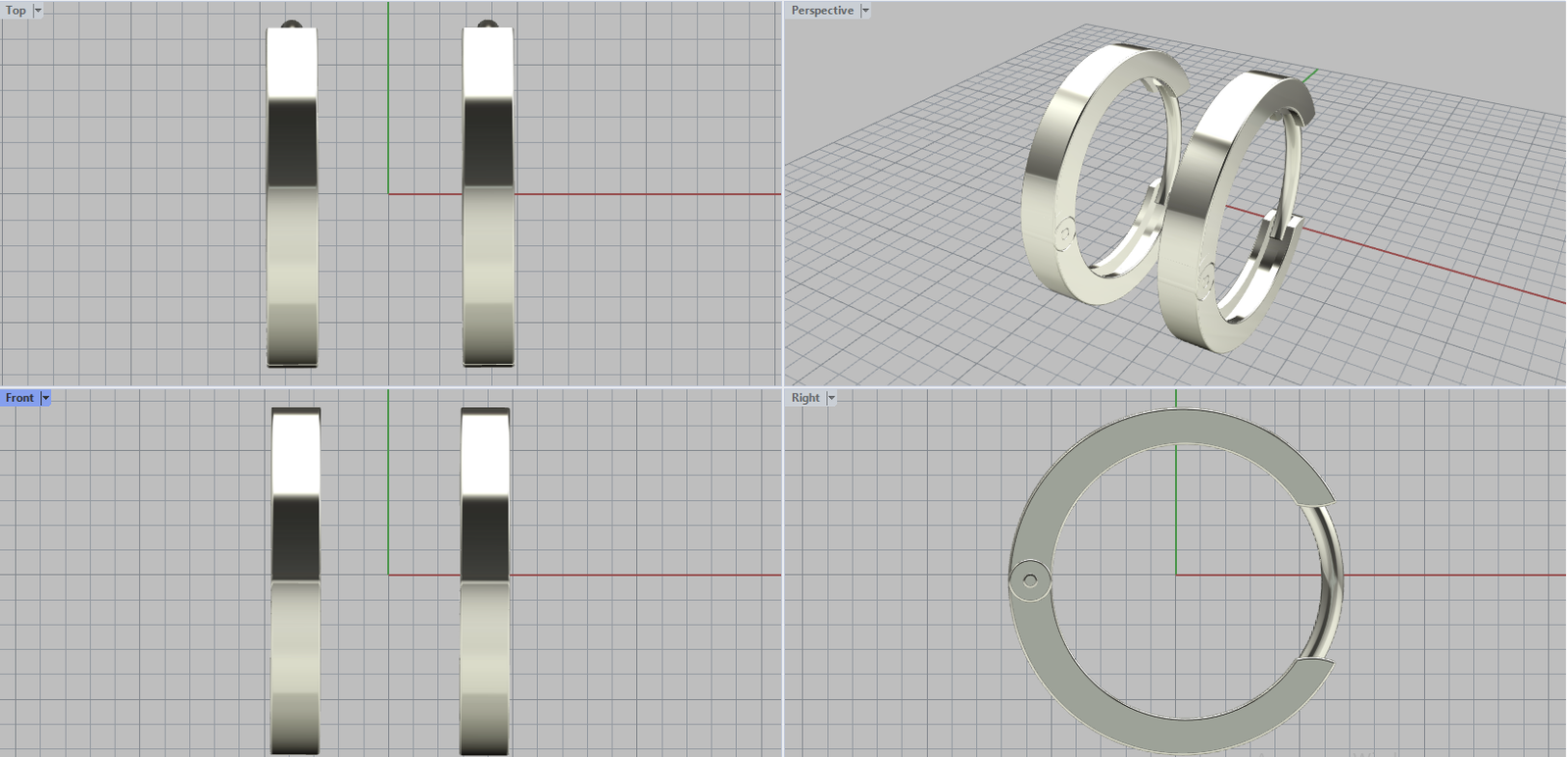Viewport: 1568px width, 757px height.
Task: Click the Top viewport title label
Action: [16, 11]
